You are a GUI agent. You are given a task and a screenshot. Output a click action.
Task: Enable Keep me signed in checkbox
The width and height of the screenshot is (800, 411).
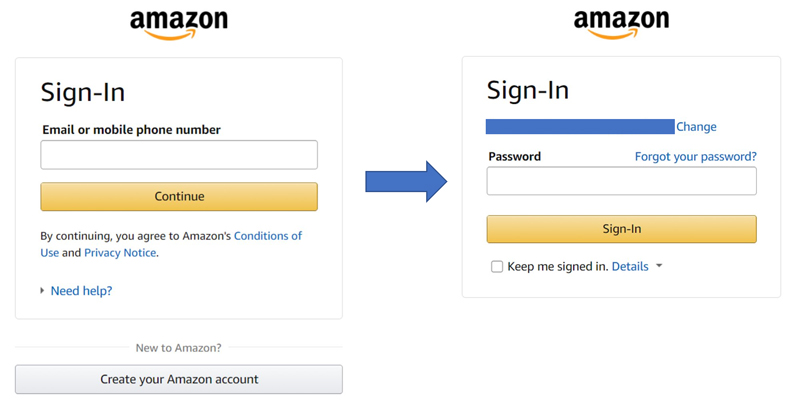pos(497,267)
